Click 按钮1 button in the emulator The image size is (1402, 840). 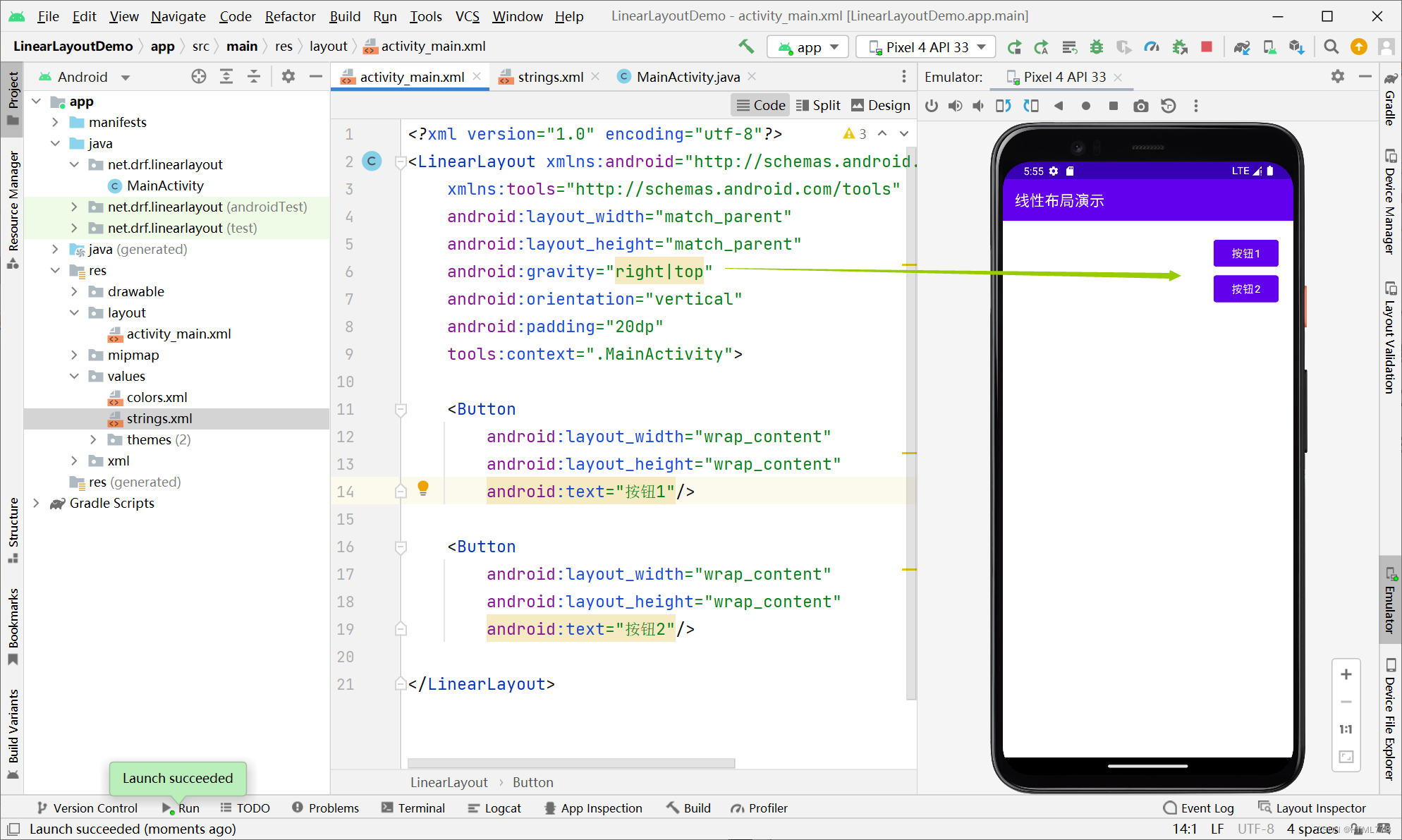point(1245,253)
